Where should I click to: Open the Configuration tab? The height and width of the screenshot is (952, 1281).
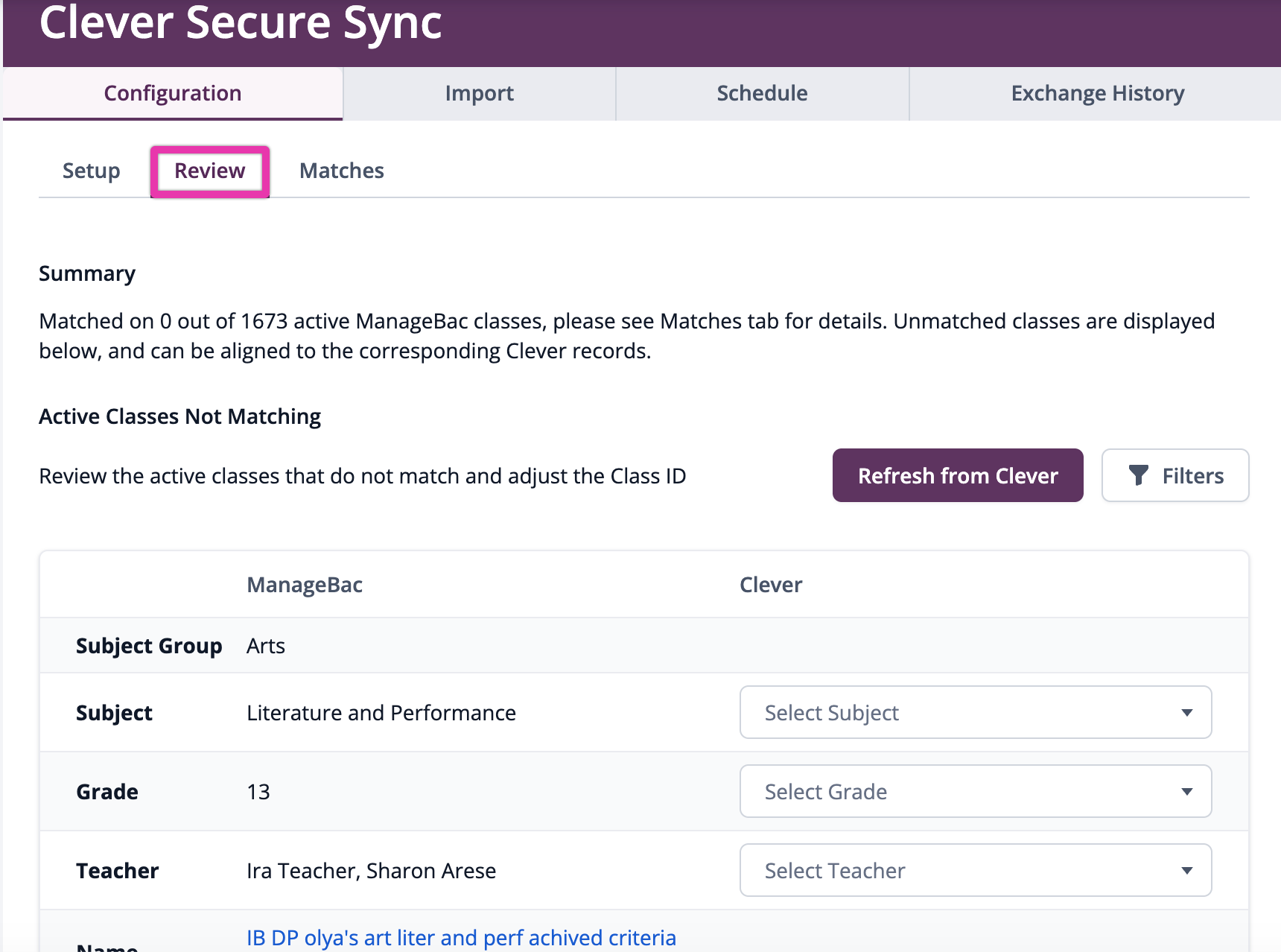click(172, 93)
